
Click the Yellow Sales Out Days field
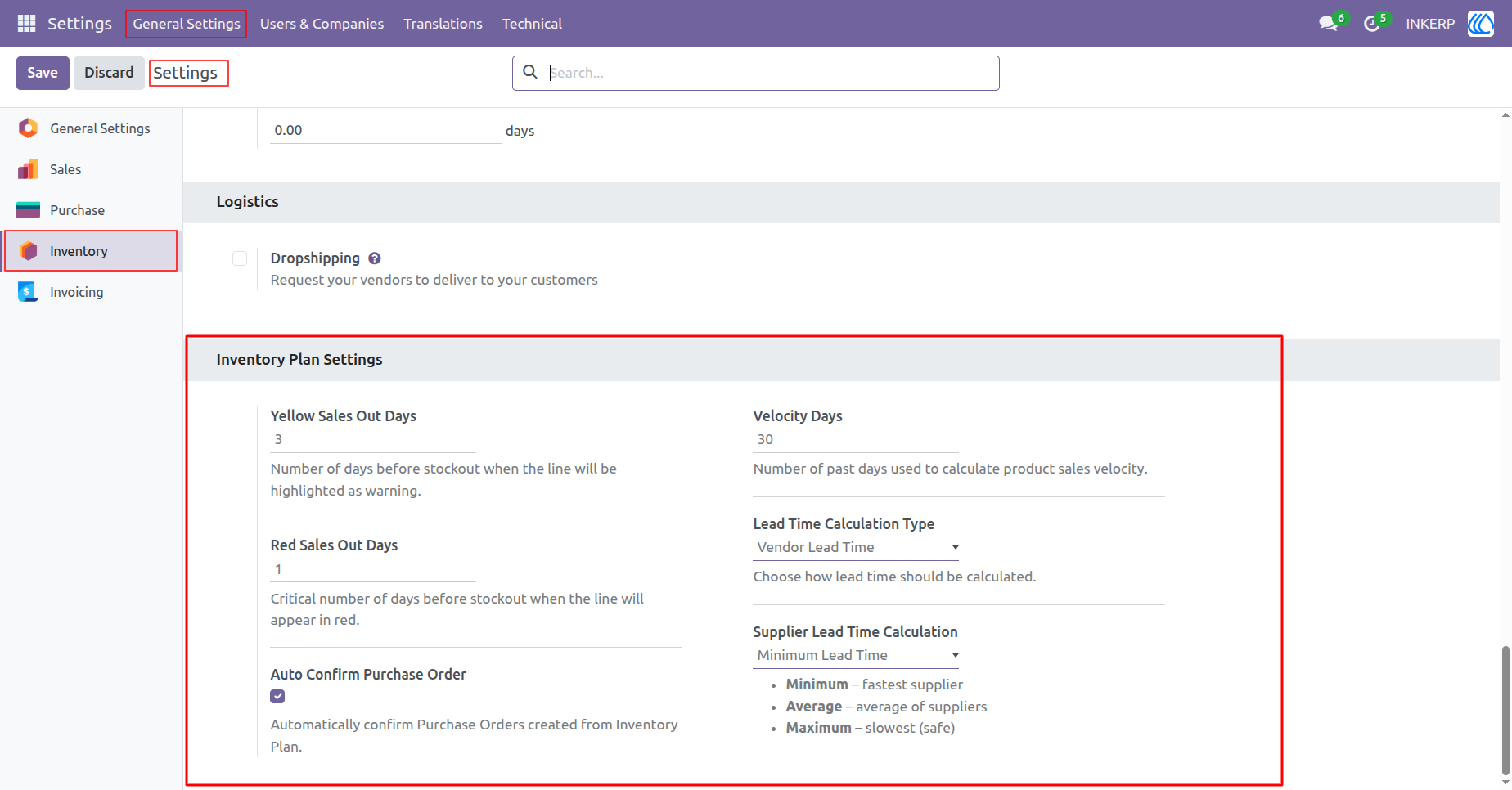coord(373,440)
